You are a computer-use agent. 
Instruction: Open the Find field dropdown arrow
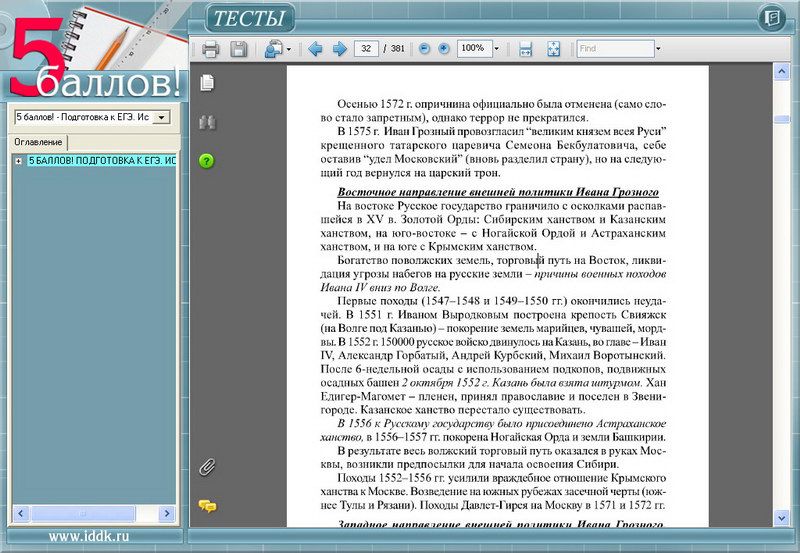click(x=658, y=48)
